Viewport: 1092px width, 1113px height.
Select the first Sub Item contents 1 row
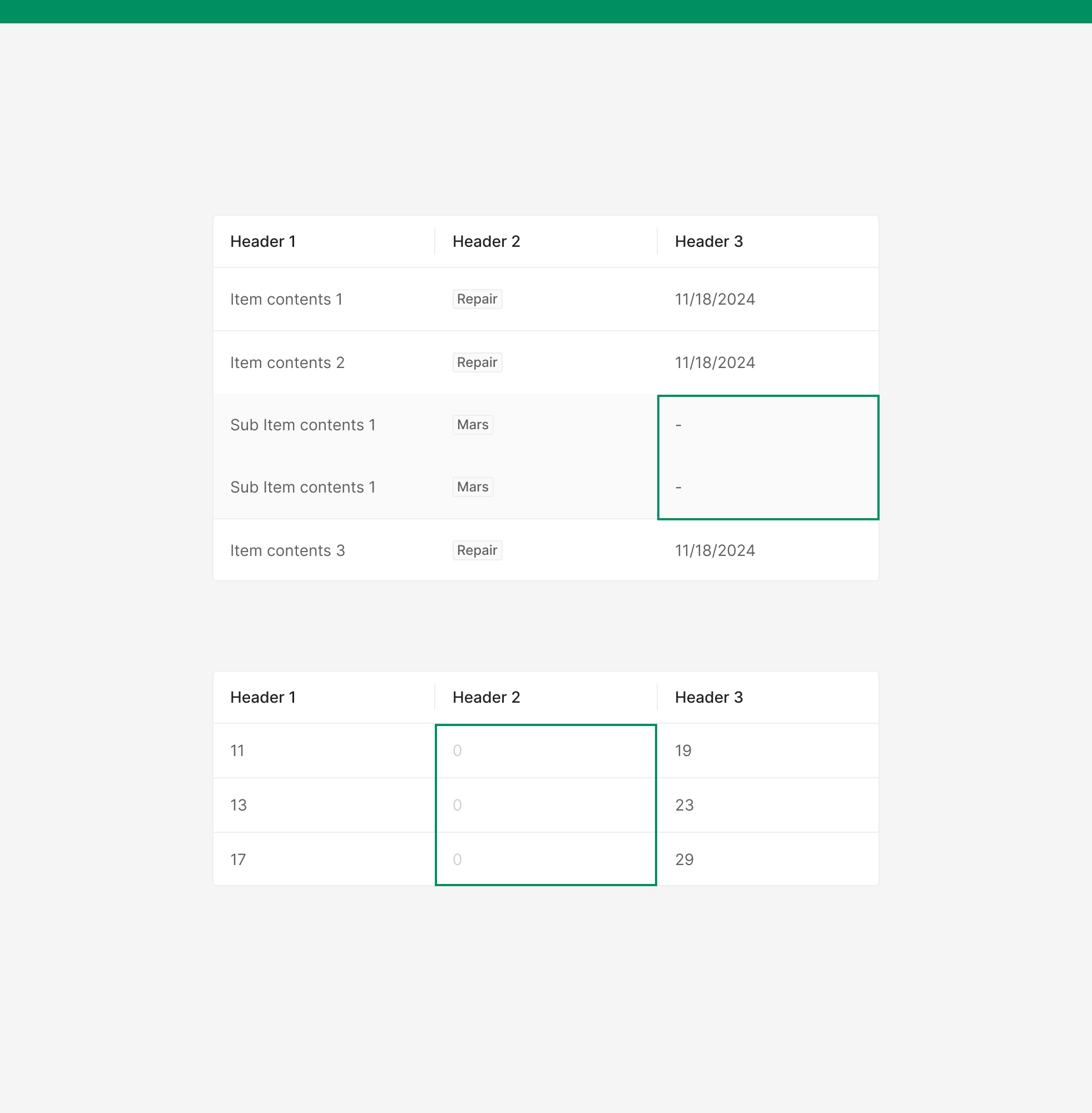point(302,425)
